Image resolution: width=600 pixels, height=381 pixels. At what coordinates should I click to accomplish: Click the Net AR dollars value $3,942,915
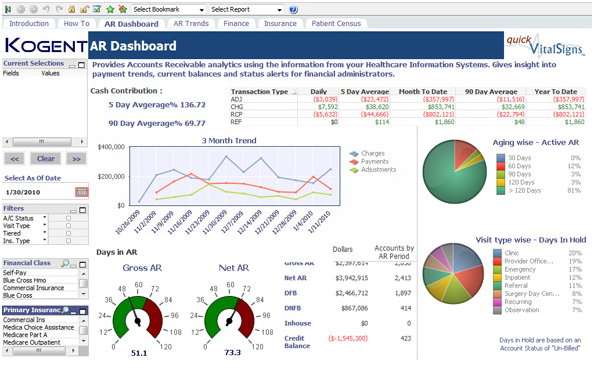pos(352,278)
